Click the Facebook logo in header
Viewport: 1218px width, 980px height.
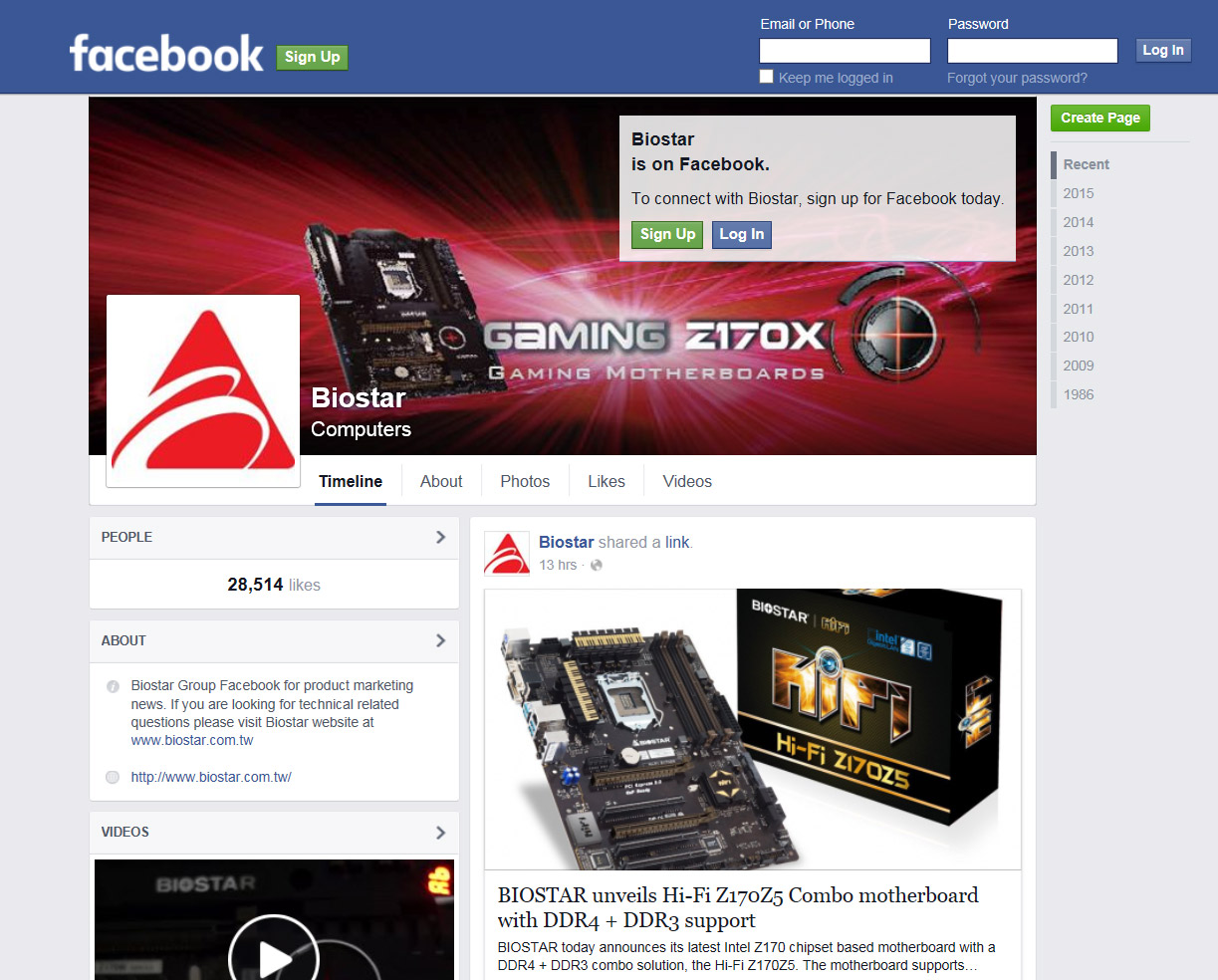click(166, 54)
